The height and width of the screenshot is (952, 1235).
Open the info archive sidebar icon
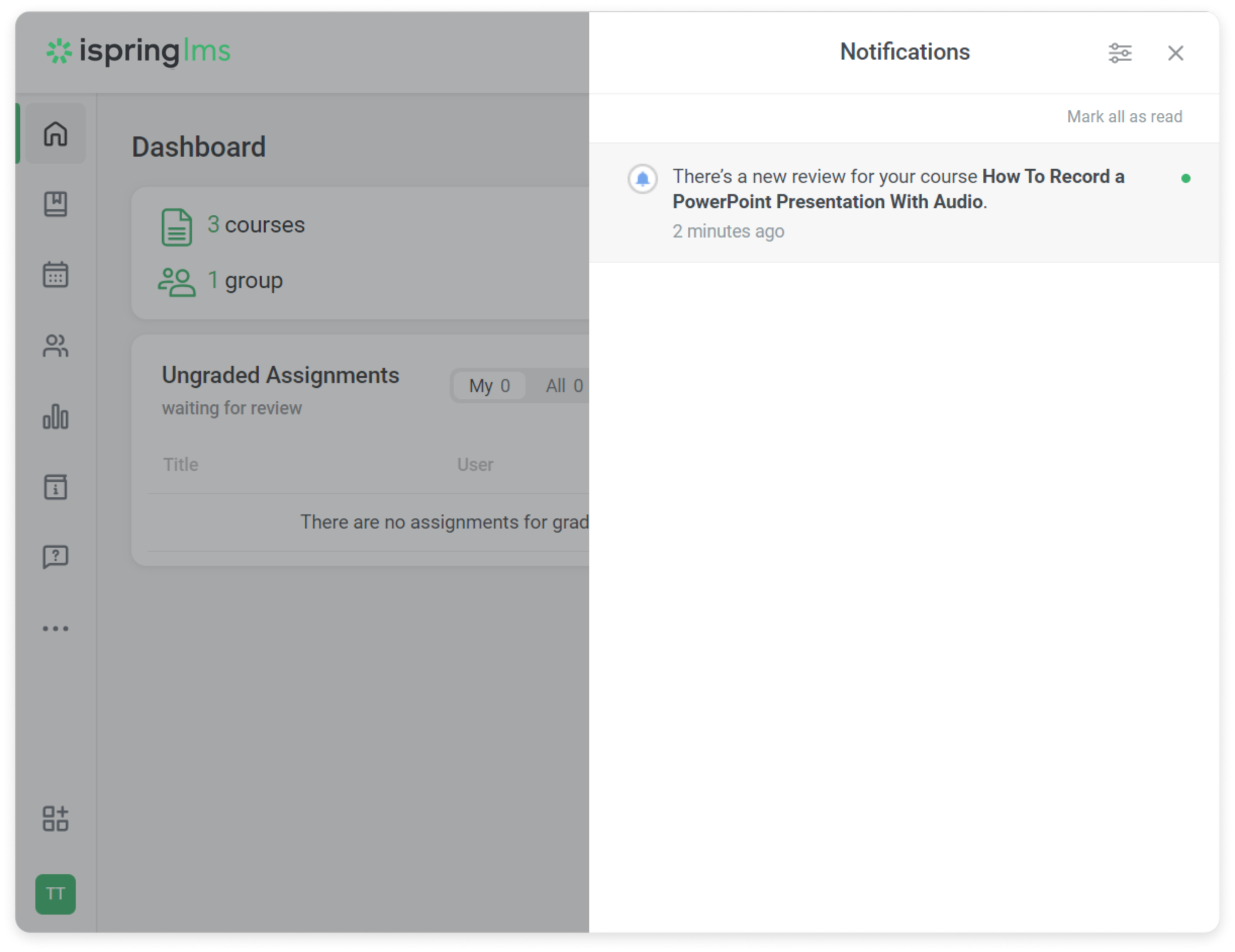point(56,487)
